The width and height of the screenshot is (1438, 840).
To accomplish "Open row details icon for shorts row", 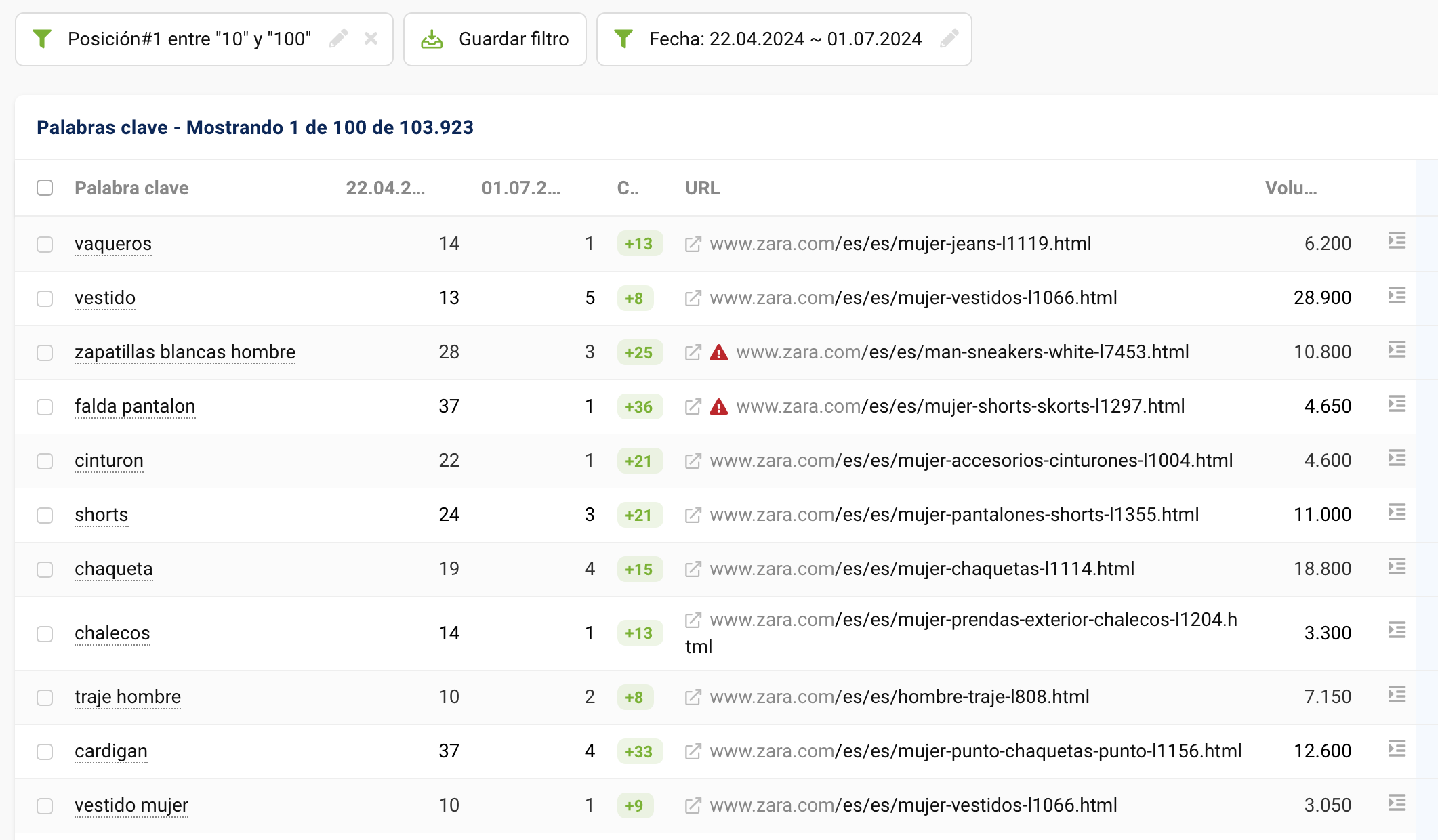I will point(1397,513).
